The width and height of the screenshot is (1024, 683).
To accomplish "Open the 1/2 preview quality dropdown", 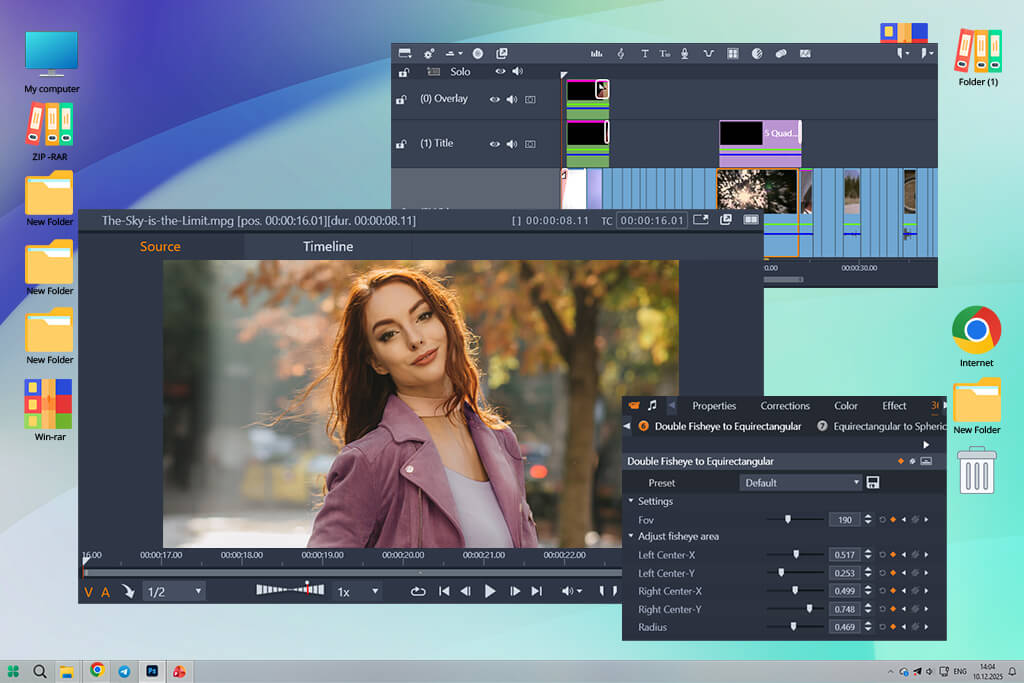I will tap(174, 592).
